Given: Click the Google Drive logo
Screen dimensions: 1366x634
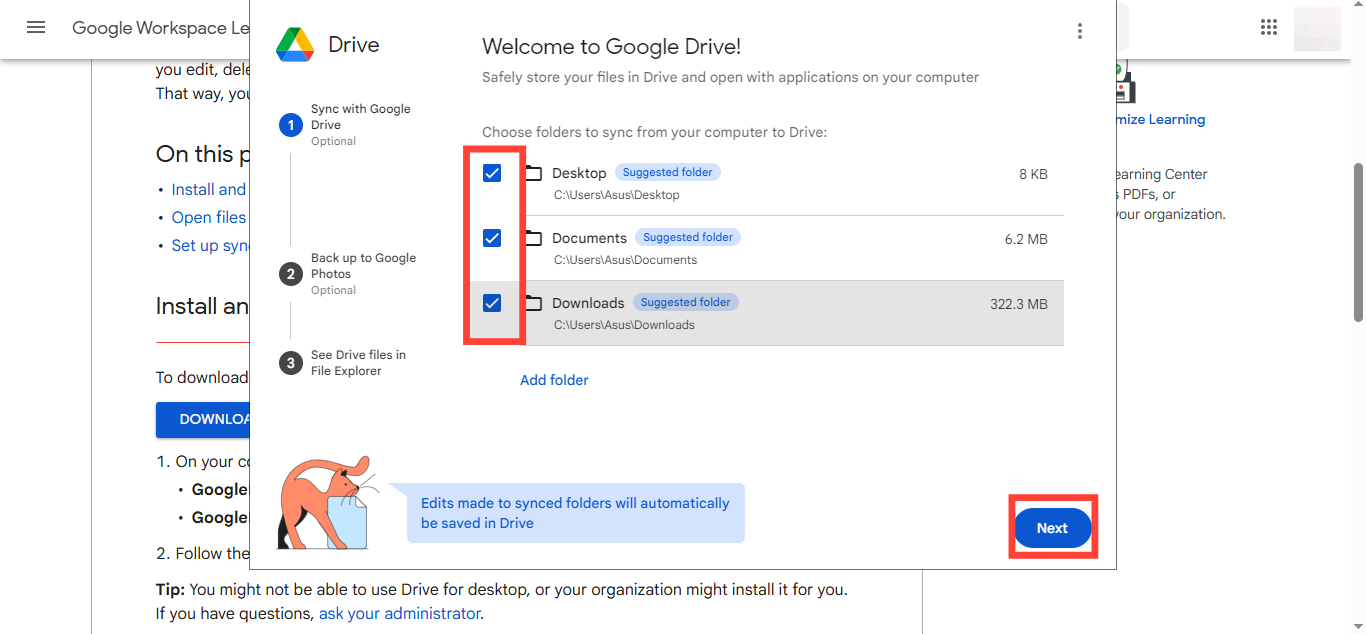Looking at the screenshot, I should click(x=295, y=45).
